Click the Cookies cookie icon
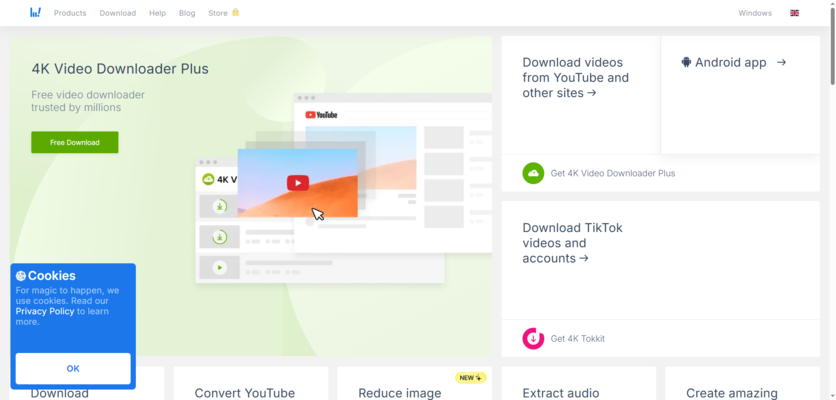This screenshot has width=836, height=400. pyautogui.click(x=21, y=276)
